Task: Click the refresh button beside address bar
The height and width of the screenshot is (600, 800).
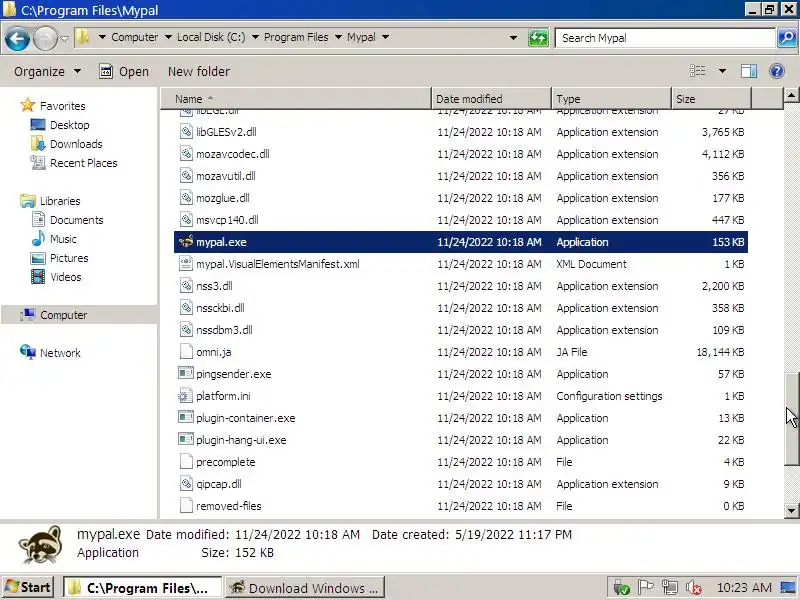Action: [x=538, y=38]
